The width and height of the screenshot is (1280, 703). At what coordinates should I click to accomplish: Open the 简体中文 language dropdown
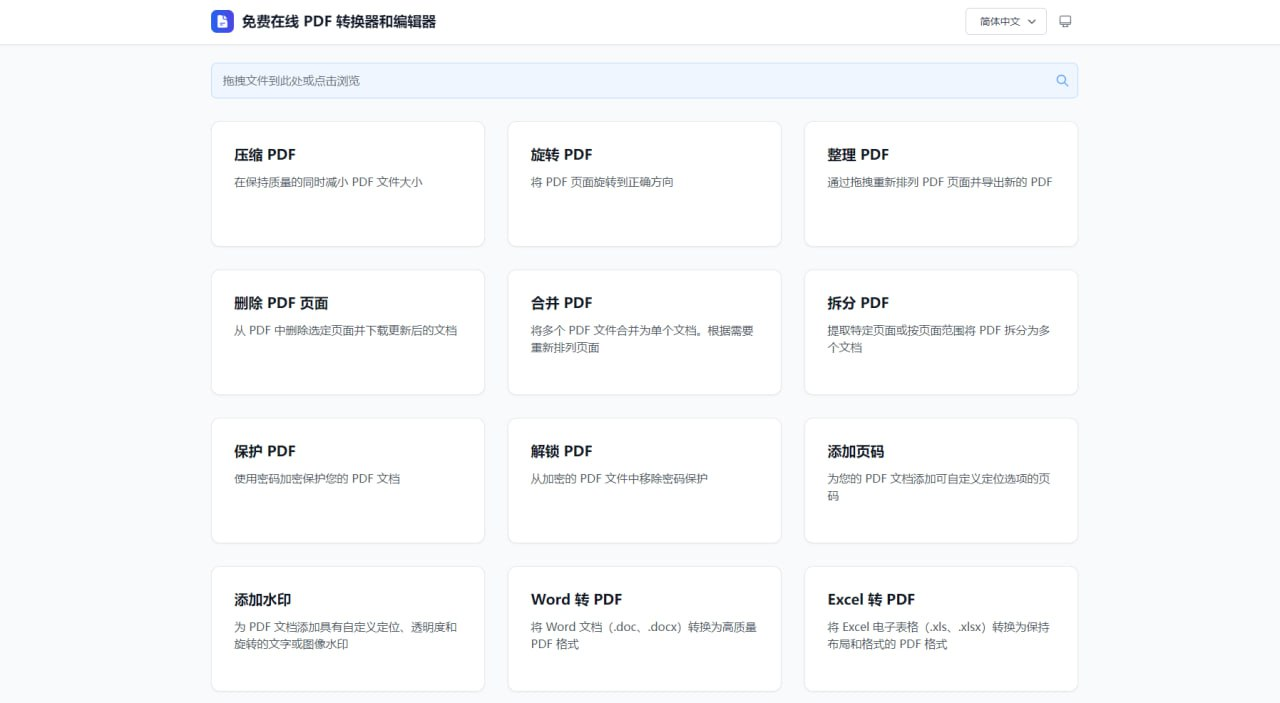1005,21
